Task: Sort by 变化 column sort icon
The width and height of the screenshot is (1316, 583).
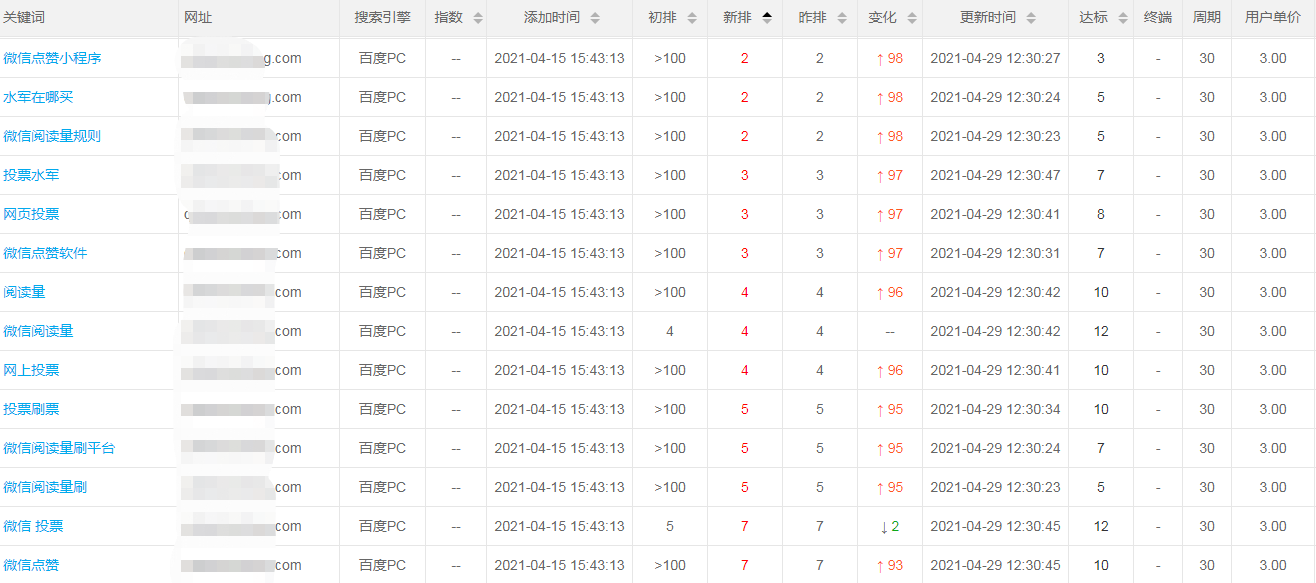Action: pos(910,18)
